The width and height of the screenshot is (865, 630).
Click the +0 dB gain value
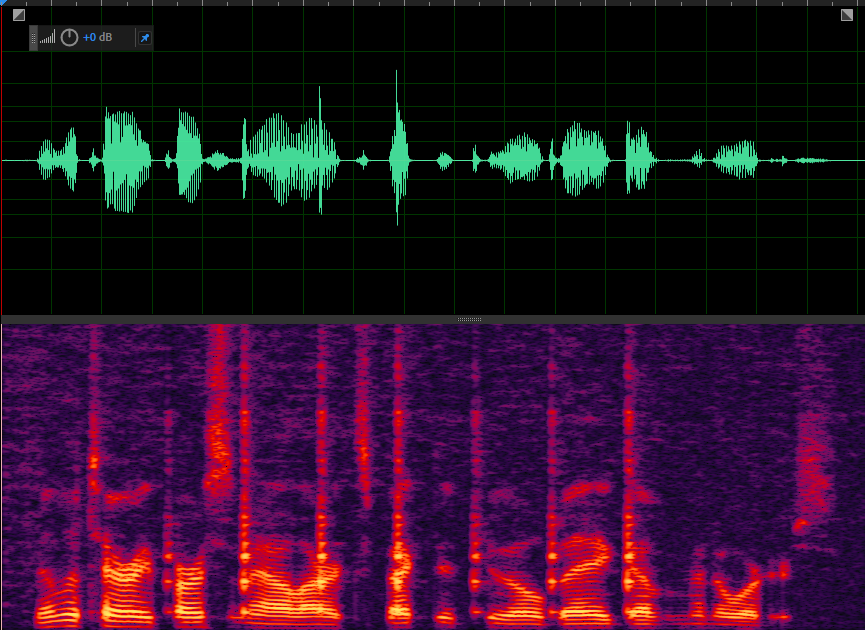[98, 38]
